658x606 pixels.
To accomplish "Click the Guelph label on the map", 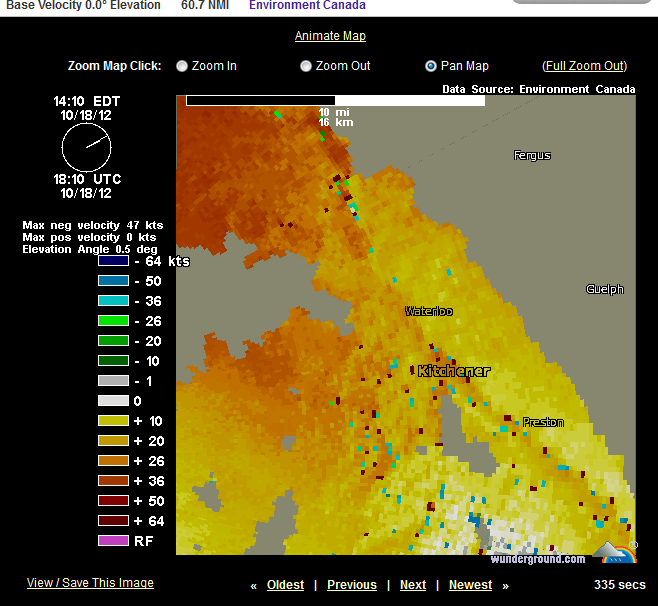I will click(605, 290).
